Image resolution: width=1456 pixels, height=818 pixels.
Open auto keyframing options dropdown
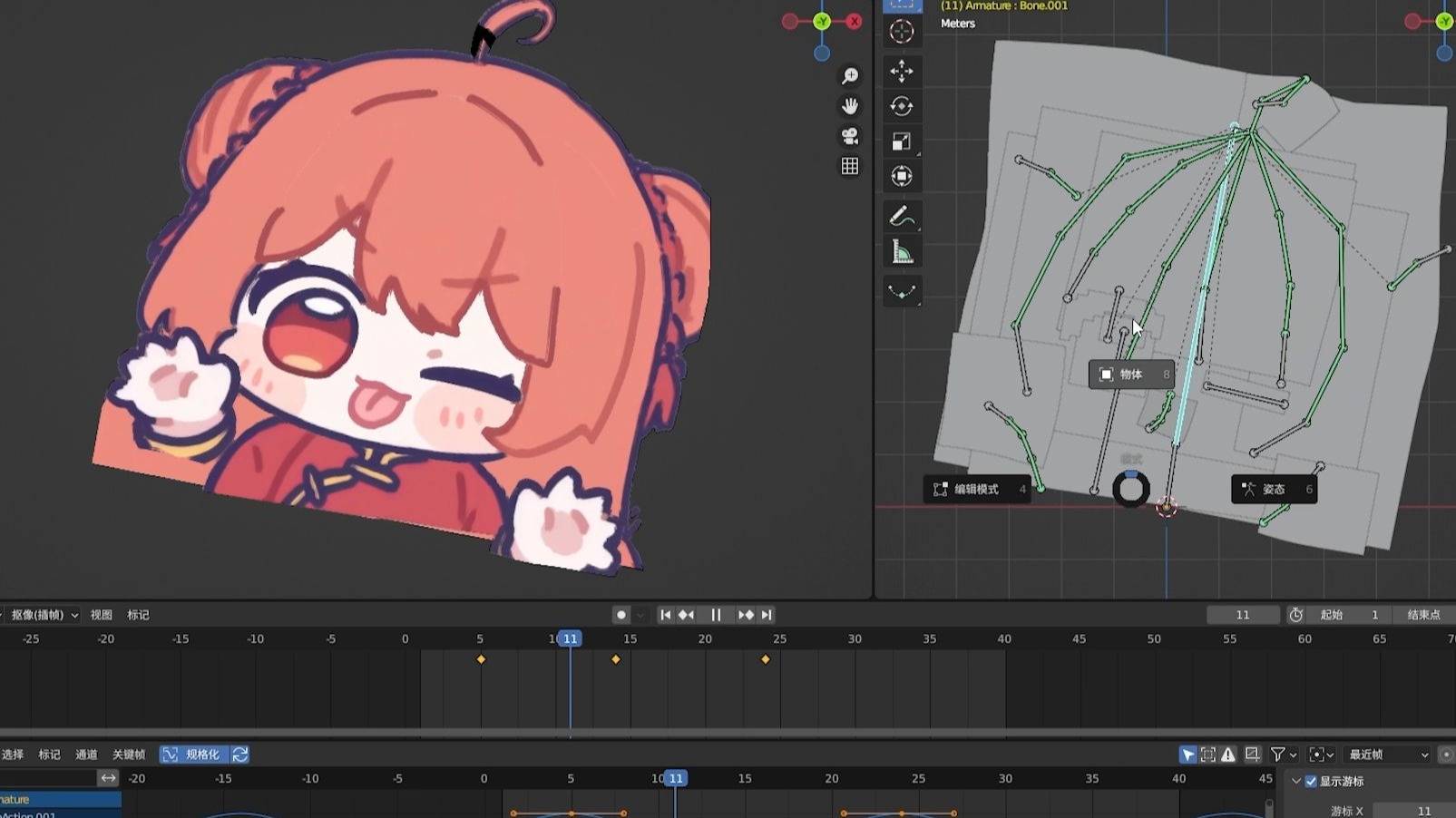640,615
